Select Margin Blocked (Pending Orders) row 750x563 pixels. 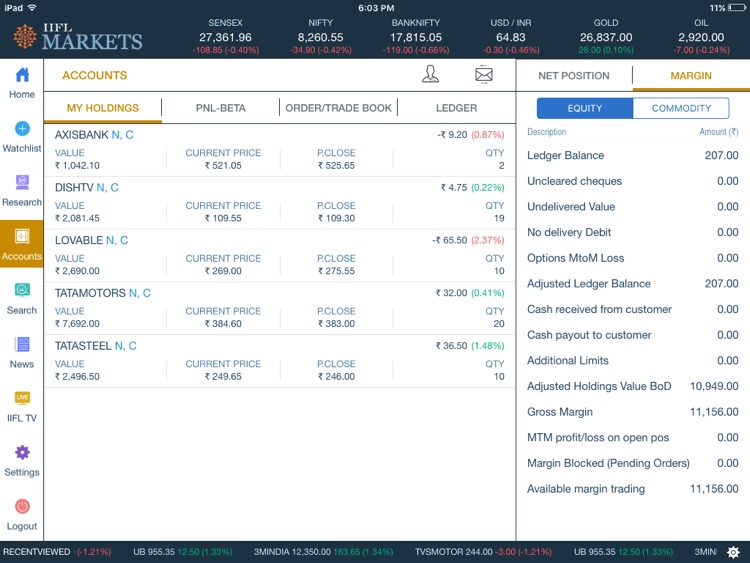633,463
